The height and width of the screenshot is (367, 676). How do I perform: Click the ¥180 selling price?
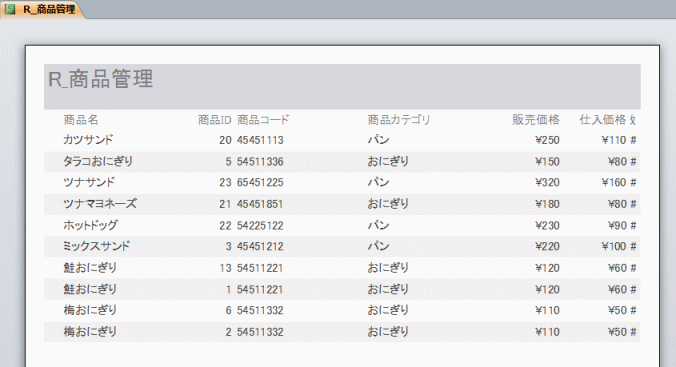[x=547, y=204]
